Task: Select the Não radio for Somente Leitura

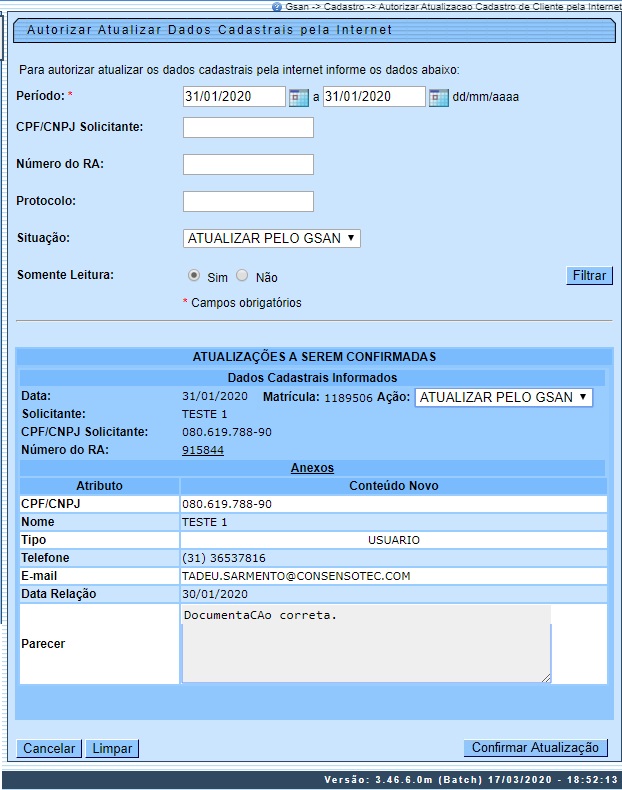Action: click(242, 276)
